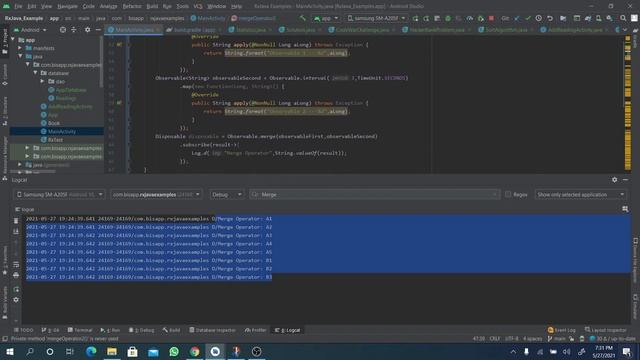640x360 pixels.
Task: Open samsung SM-A205F device dropdown in toolbar
Action: [376, 18]
